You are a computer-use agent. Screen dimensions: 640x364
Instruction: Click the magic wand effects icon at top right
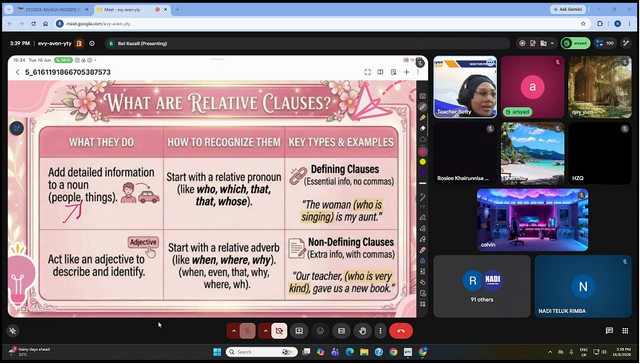[626, 43]
